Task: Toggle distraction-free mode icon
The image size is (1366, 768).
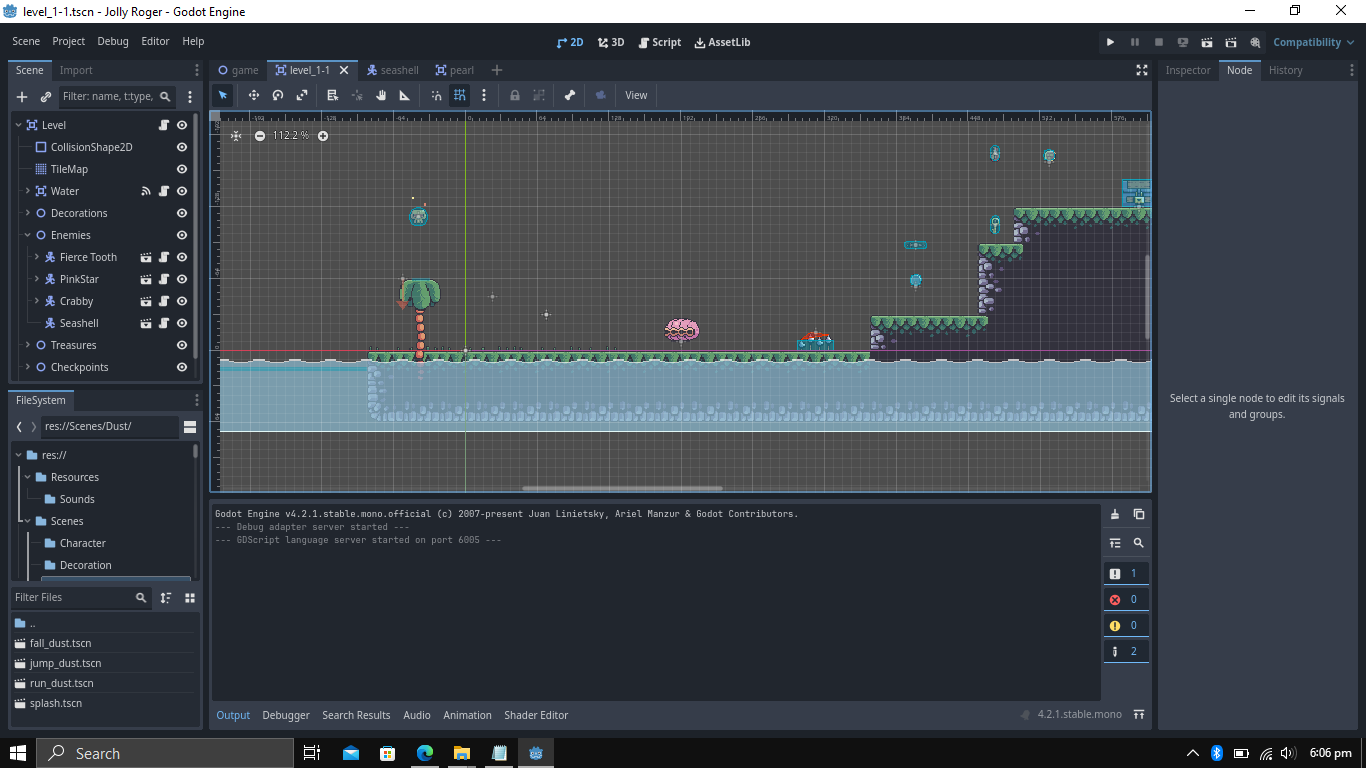Action: 1141,70
